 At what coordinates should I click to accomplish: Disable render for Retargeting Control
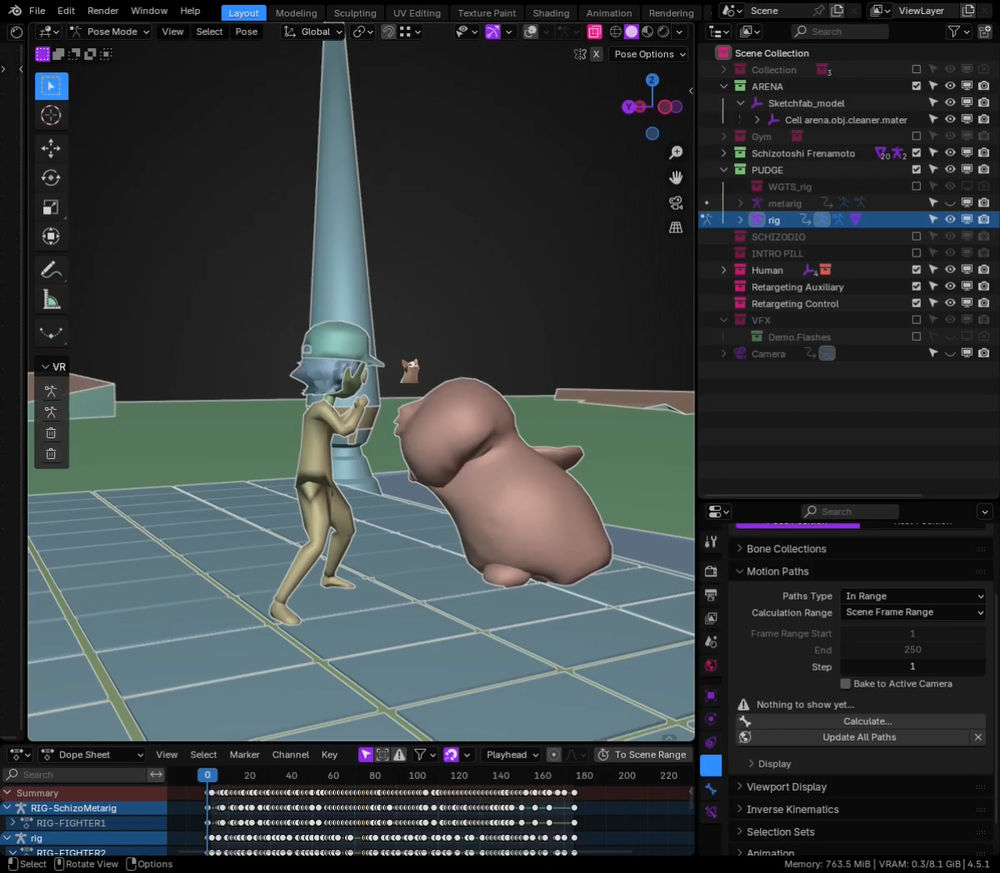(x=984, y=304)
